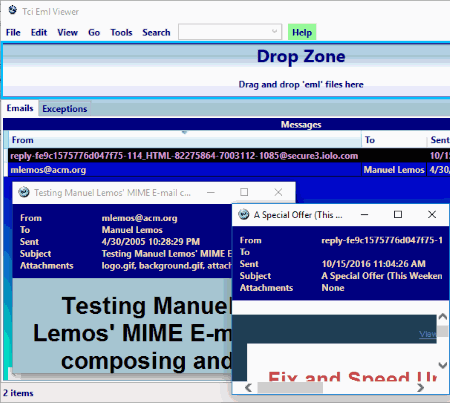This screenshot has width=450, height=403.
Task: Click scroll up arrow in Special Offer window
Action: coord(443,316)
